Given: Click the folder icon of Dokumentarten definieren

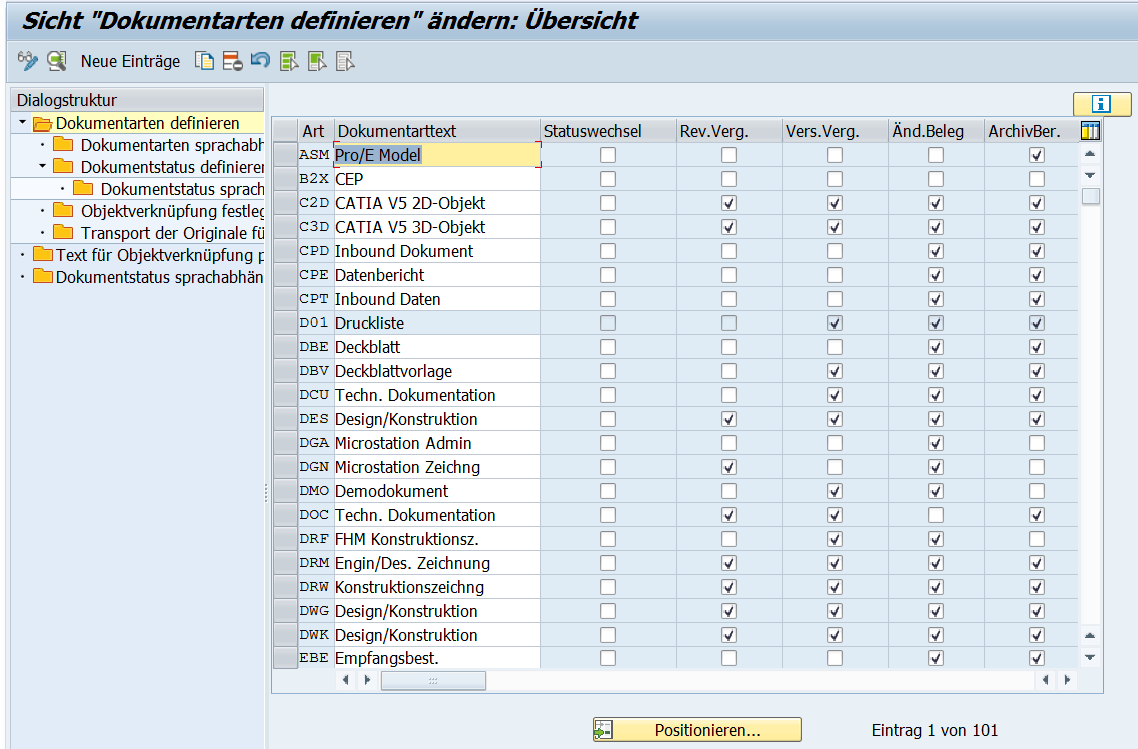Looking at the screenshot, I should pos(42,123).
